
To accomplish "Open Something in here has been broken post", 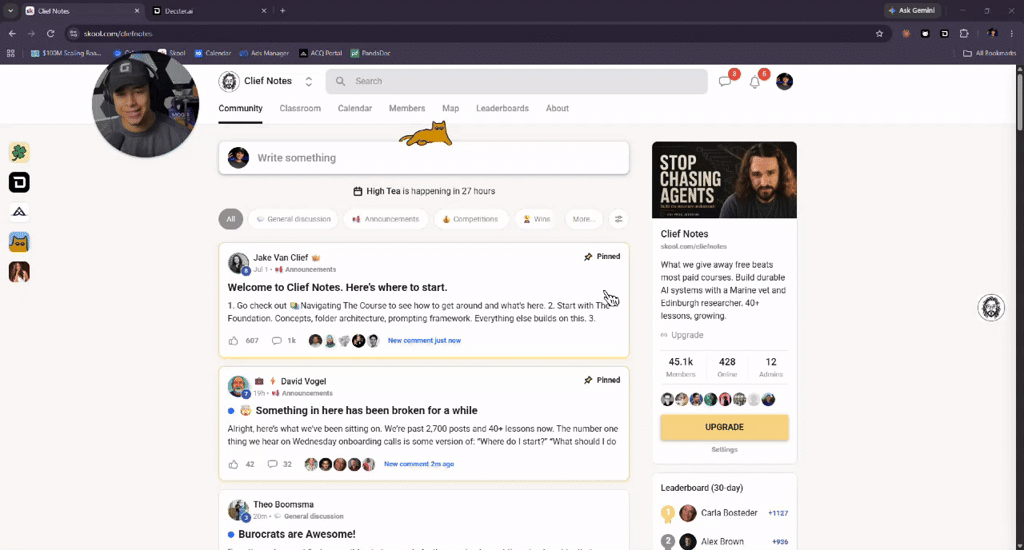I will coord(366,410).
